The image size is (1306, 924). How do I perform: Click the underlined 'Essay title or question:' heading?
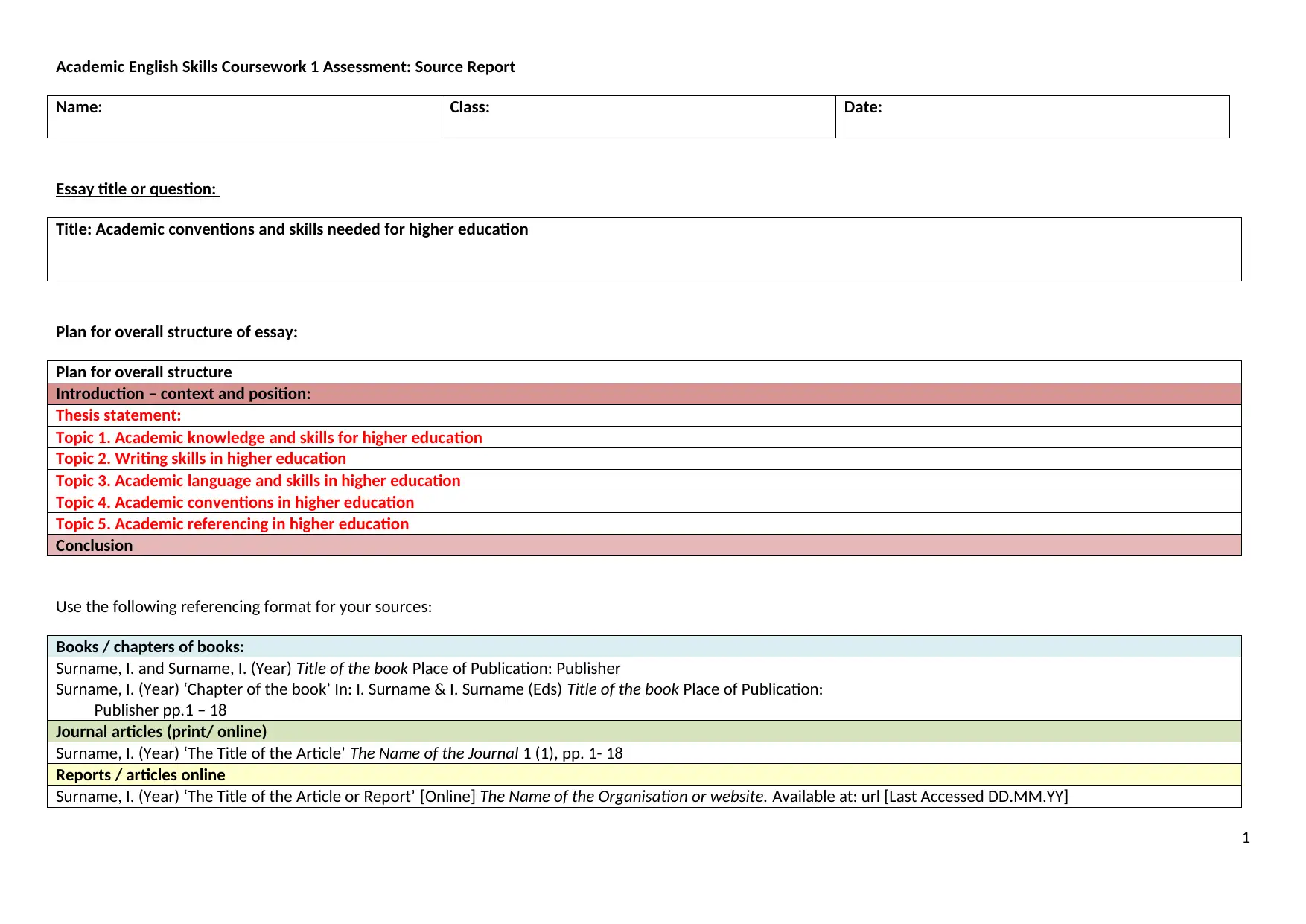138,189
